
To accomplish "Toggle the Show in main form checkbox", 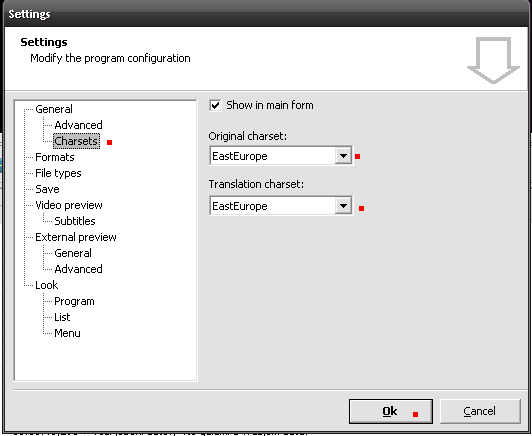I will [215, 105].
